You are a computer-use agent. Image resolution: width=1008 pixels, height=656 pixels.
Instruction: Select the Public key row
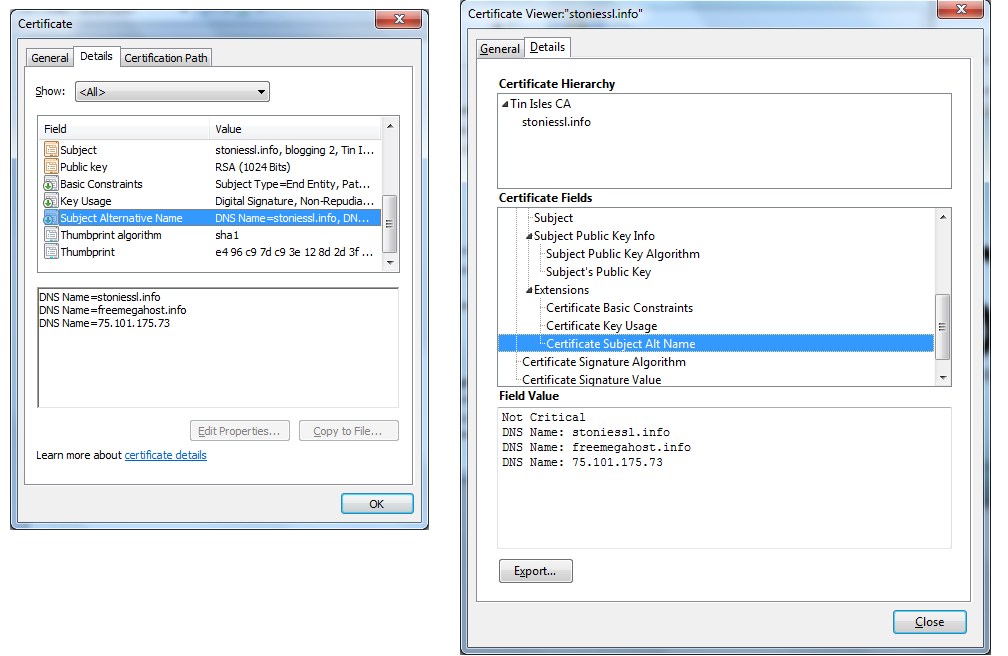pos(212,167)
